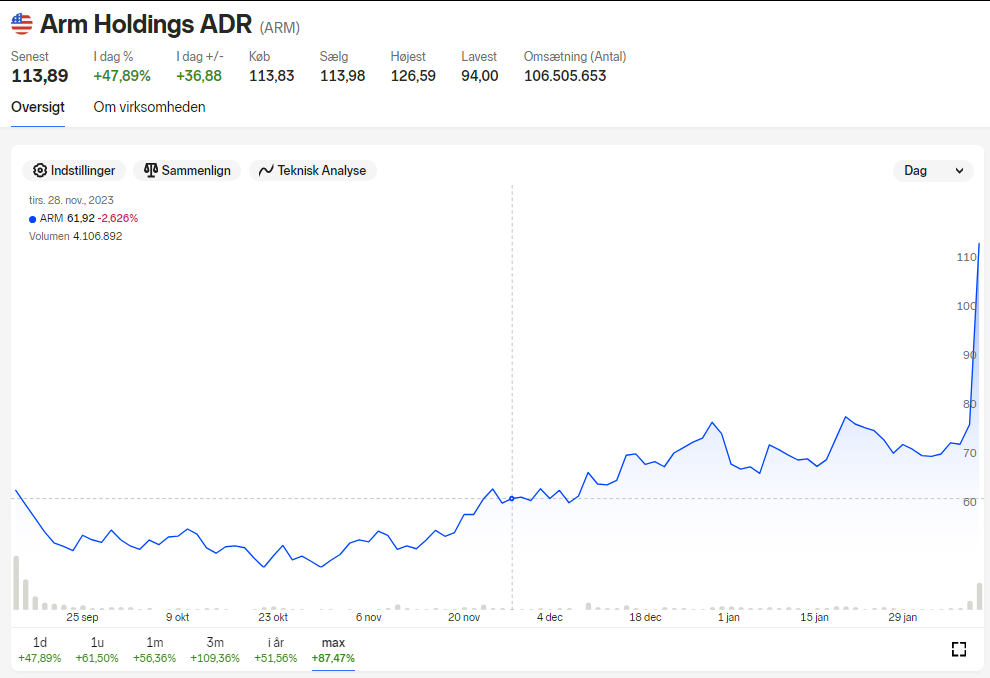The height and width of the screenshot is (678, 990).
Task: Open Teknisk Analyse
Action: tap(313, 170)
